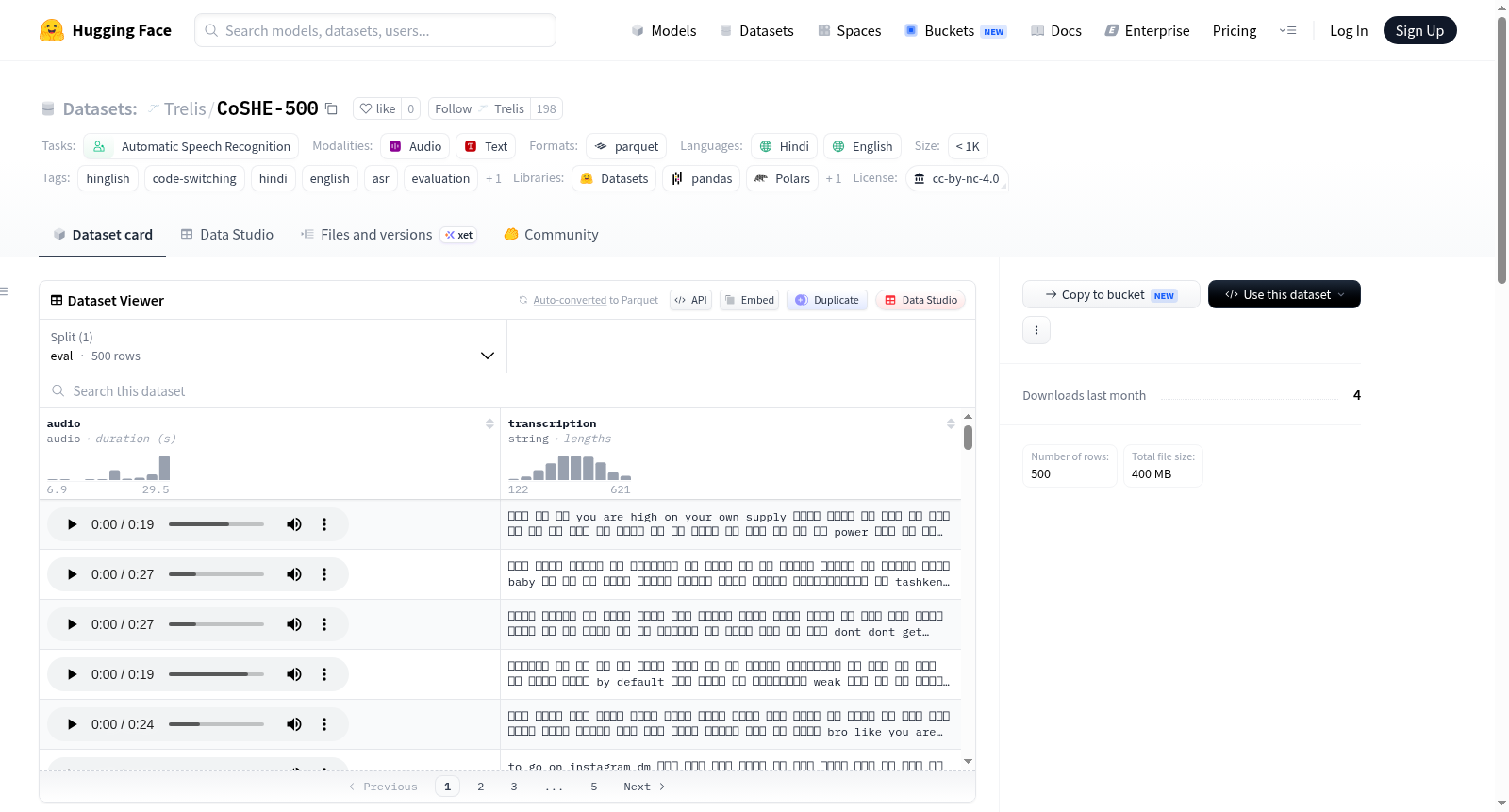
Task: Open Enterprise in the top navigation
Action: [1148, 31]
